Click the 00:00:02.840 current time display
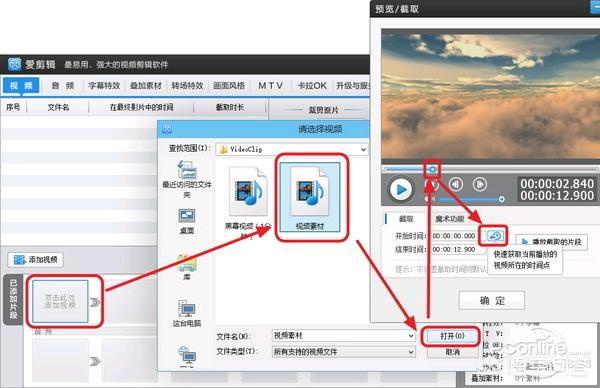The image size is (600, 388). (557, 184)
